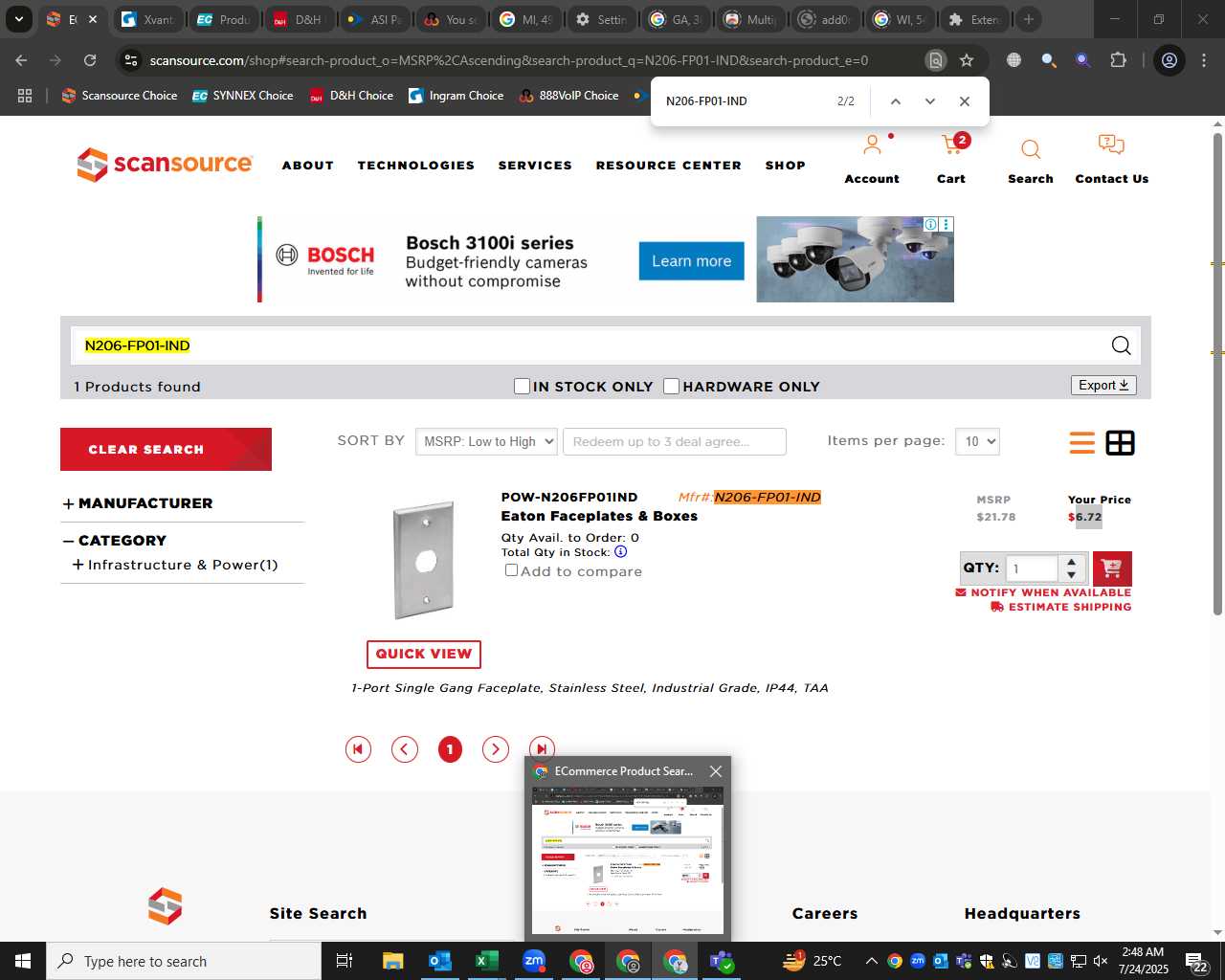Viewport: 1225px width, 980px height.
Task: Open the SERVICES menu
Action: pyautogui.click(x=535, y=166)
